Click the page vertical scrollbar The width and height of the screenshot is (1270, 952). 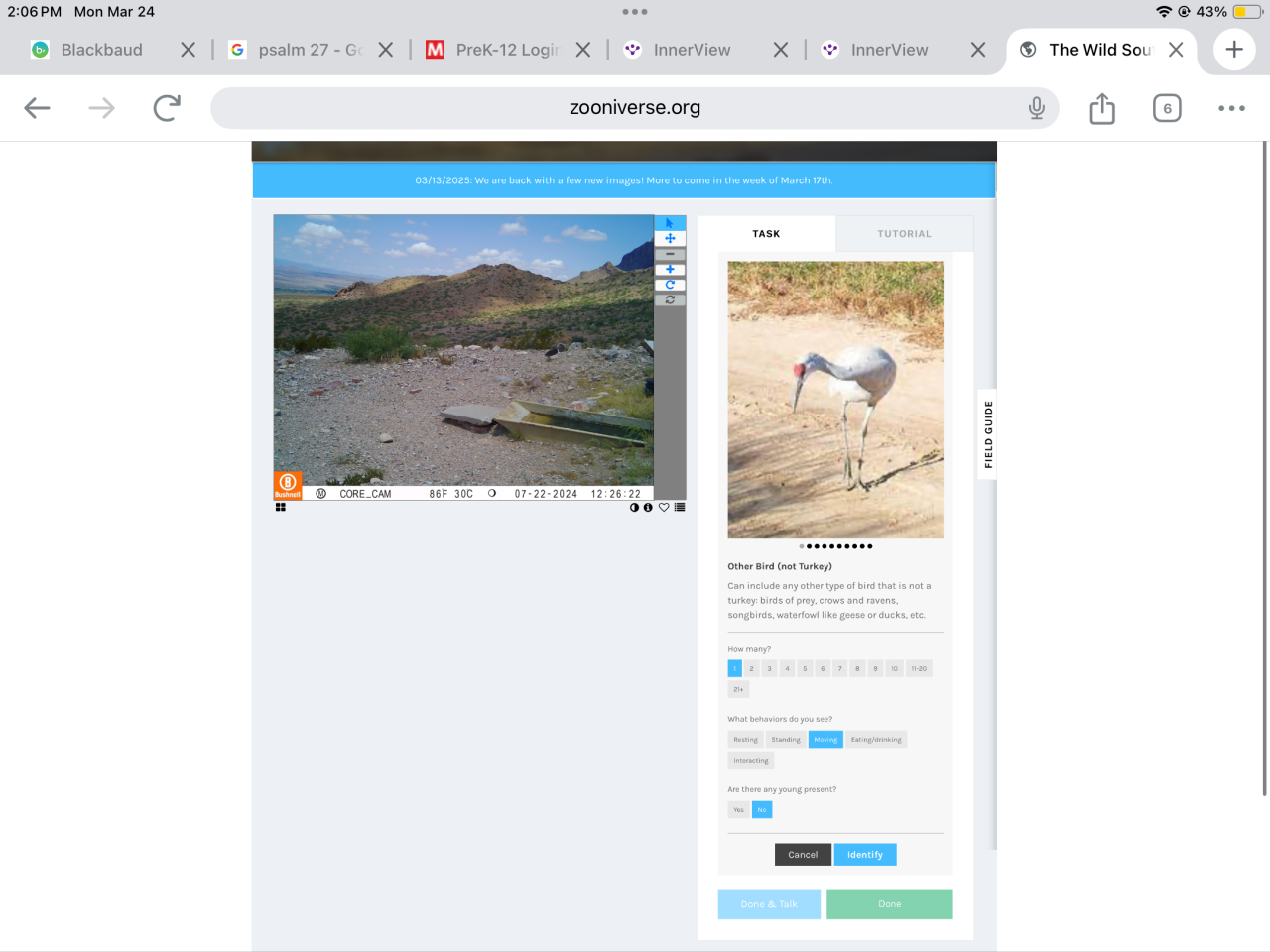(x=1264, y=468)
